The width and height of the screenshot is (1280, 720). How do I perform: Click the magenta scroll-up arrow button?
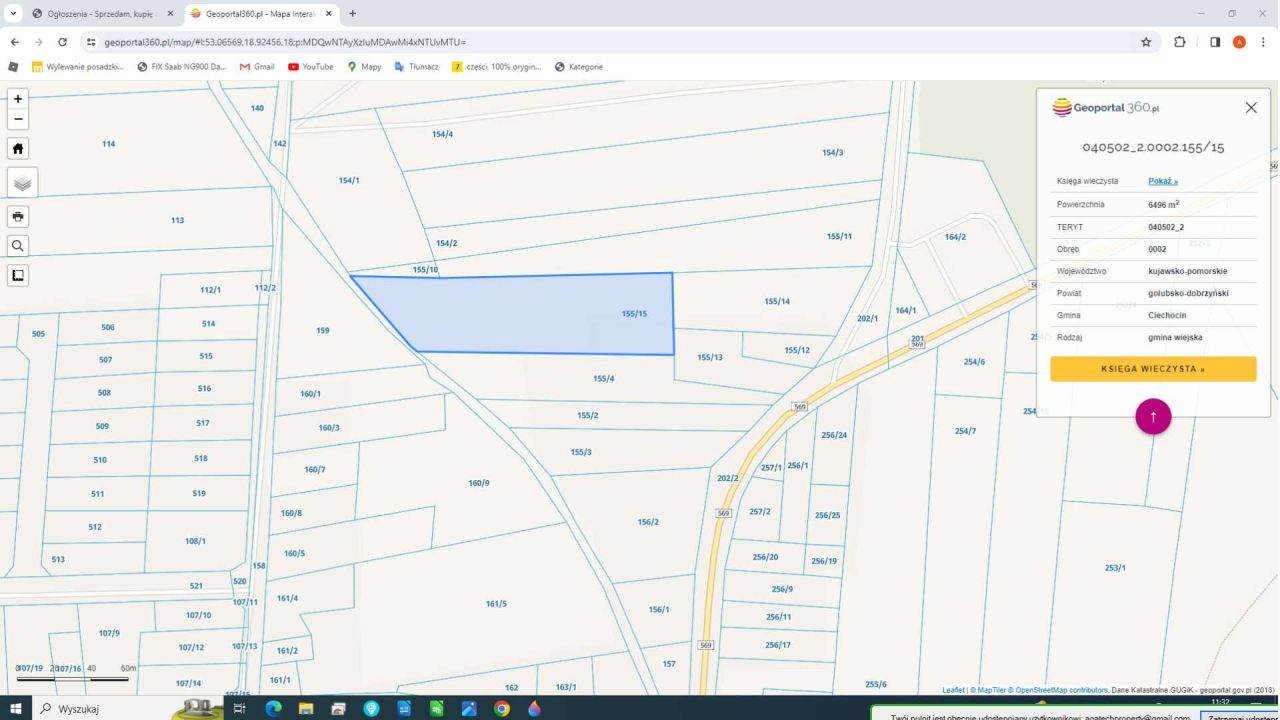[x=1152, y=417]
